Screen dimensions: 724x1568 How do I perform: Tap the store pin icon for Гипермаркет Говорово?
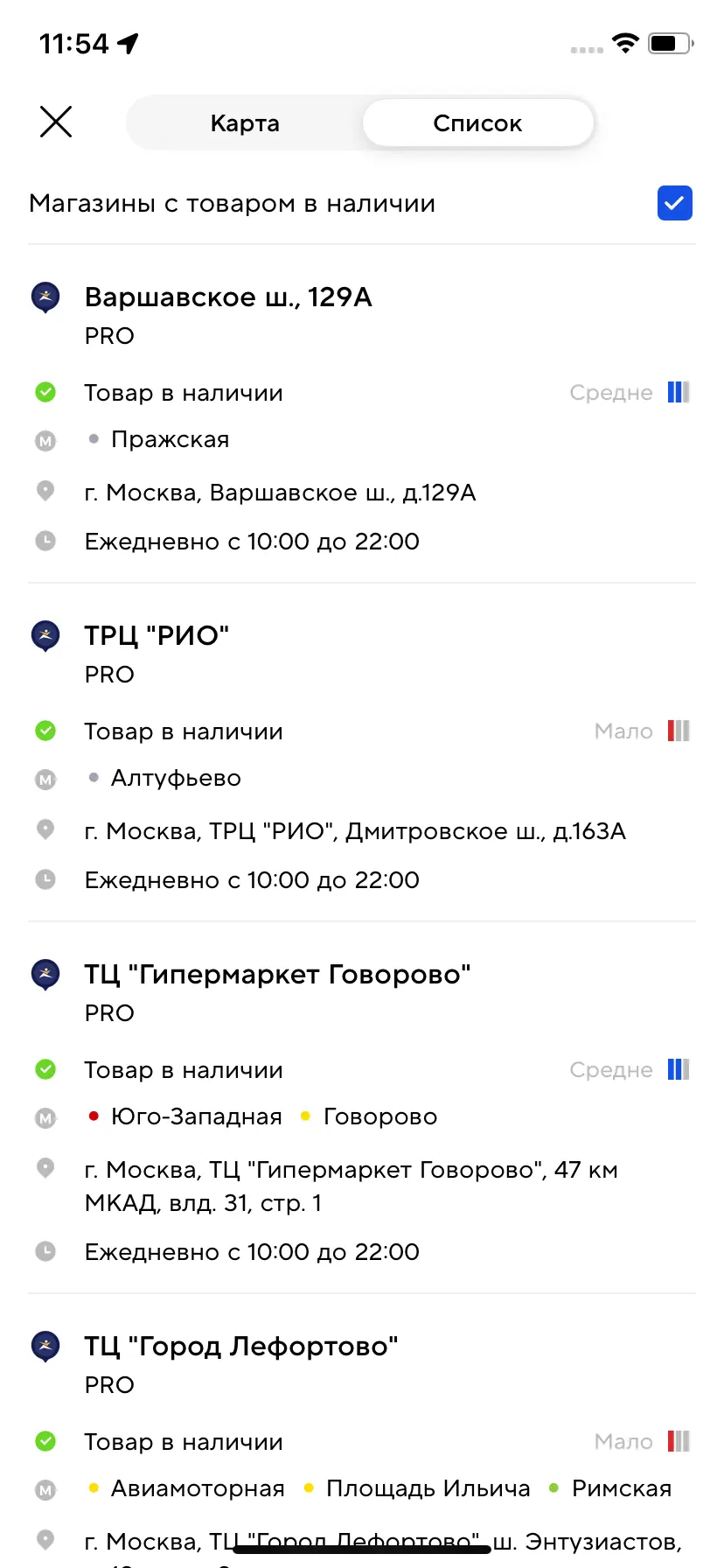(x=45, y=975)
